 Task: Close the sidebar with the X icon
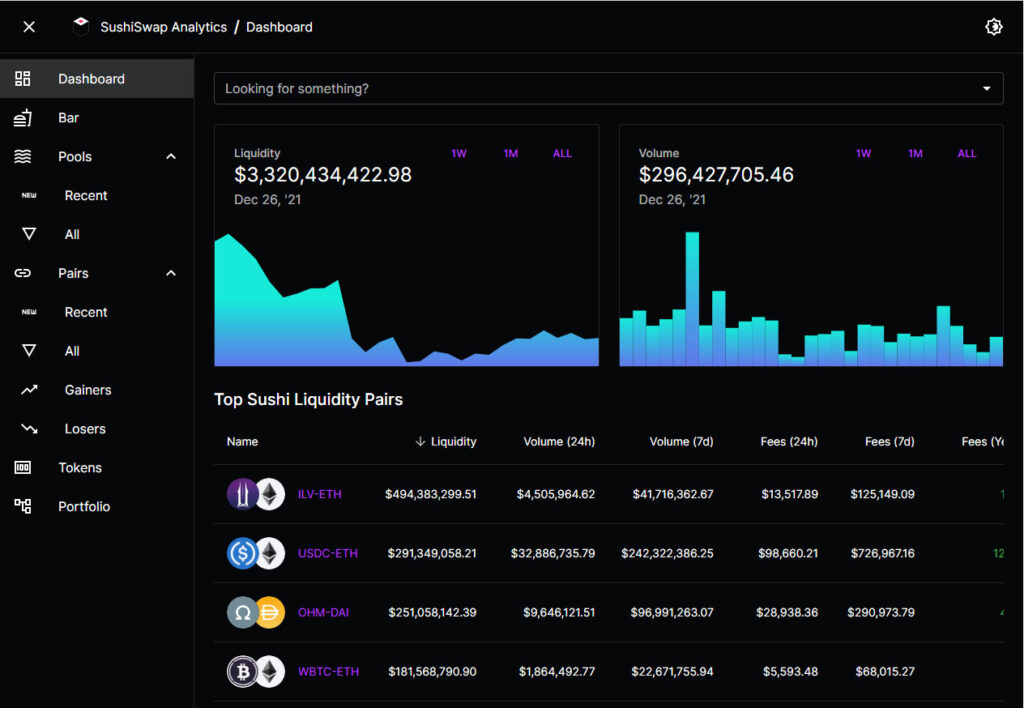29,27
